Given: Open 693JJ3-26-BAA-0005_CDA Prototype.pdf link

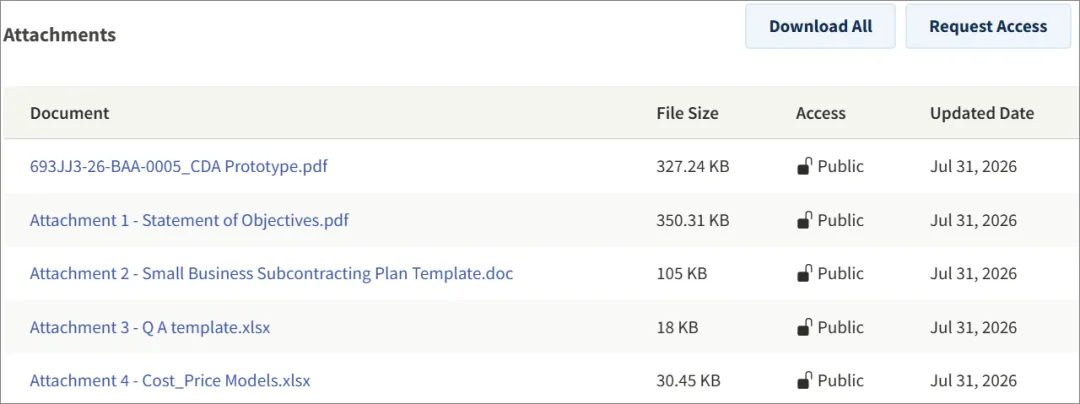Looking at the screenshot, I should 178,167.
